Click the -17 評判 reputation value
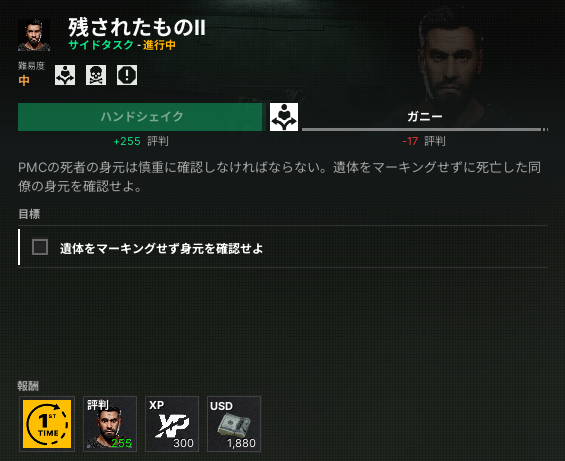The width and height of the screenshot is (565, 461). coord(424,141)
